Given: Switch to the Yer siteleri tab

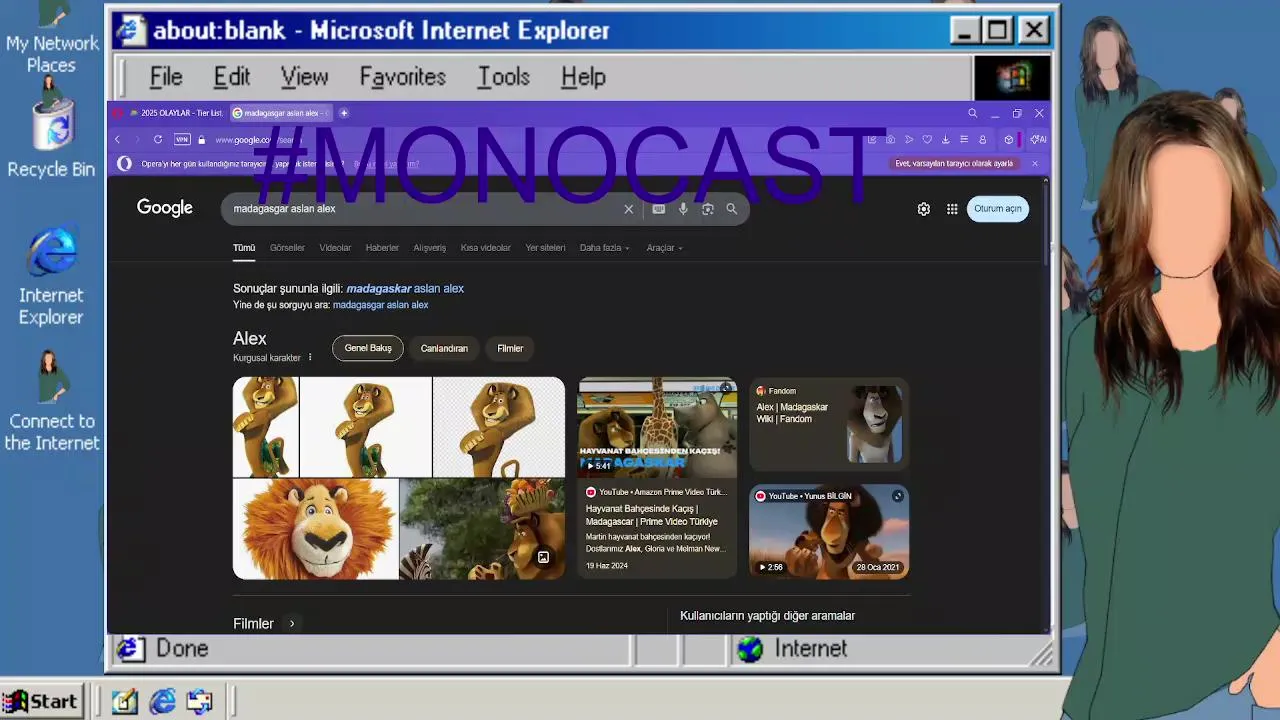Looking at the screenshot, I should point(545,248).
